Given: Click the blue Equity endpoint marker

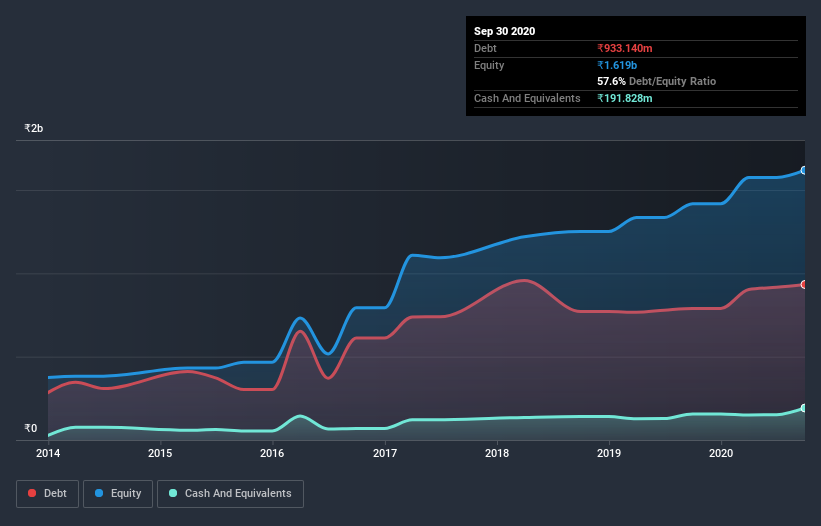Looking at the screenshot, I should tap(803, 171).
